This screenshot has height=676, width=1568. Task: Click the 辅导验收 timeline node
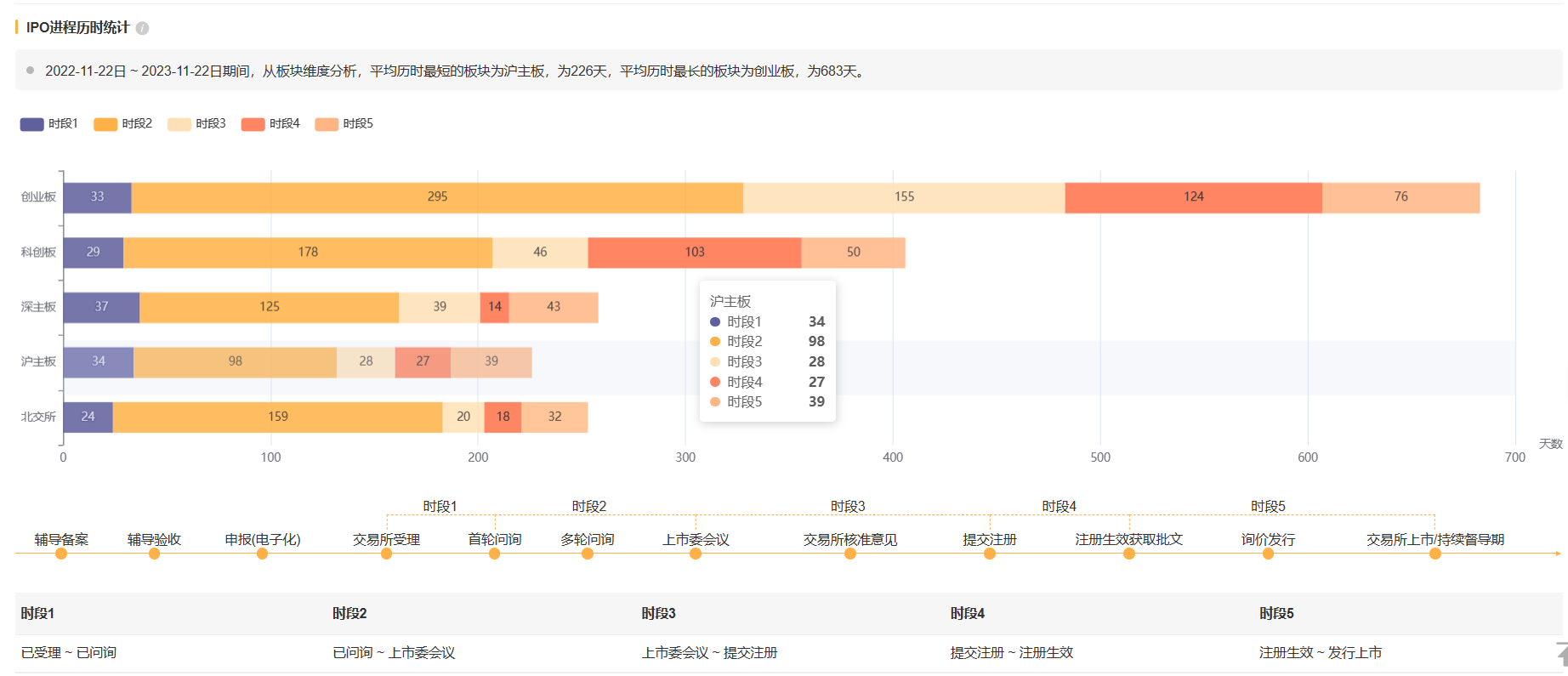(x=154, y=554)
